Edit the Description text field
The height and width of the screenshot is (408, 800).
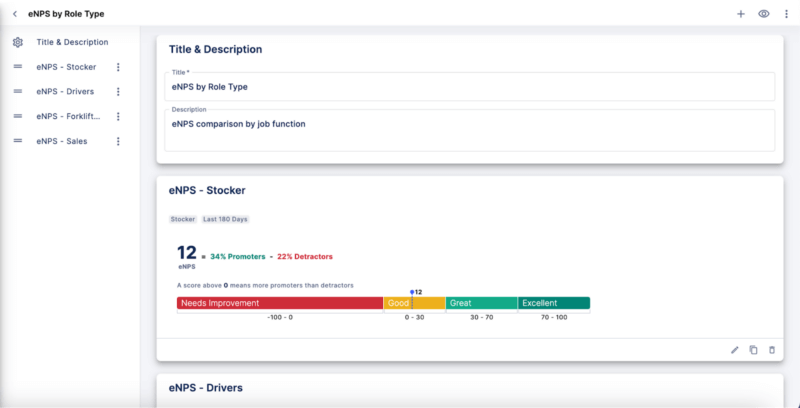point(469,130)
